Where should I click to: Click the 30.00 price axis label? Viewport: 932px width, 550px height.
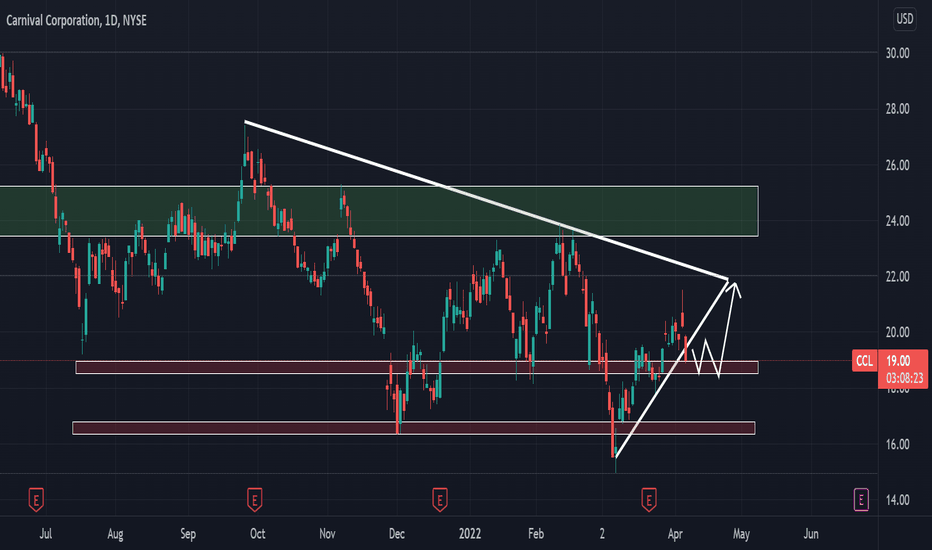click(898, 53)
